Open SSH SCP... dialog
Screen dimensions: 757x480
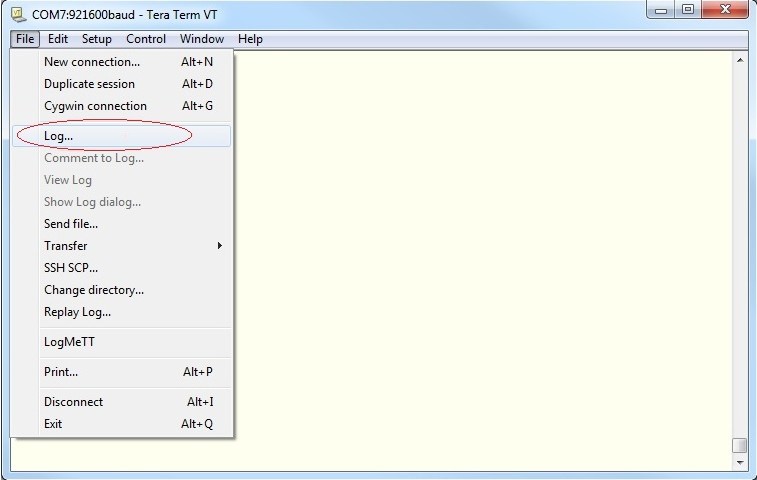pyautogui.click(x=121, y=268)
